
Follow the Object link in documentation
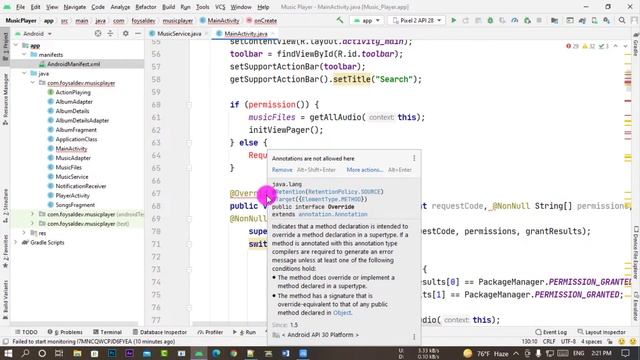[x=342, y=313]
